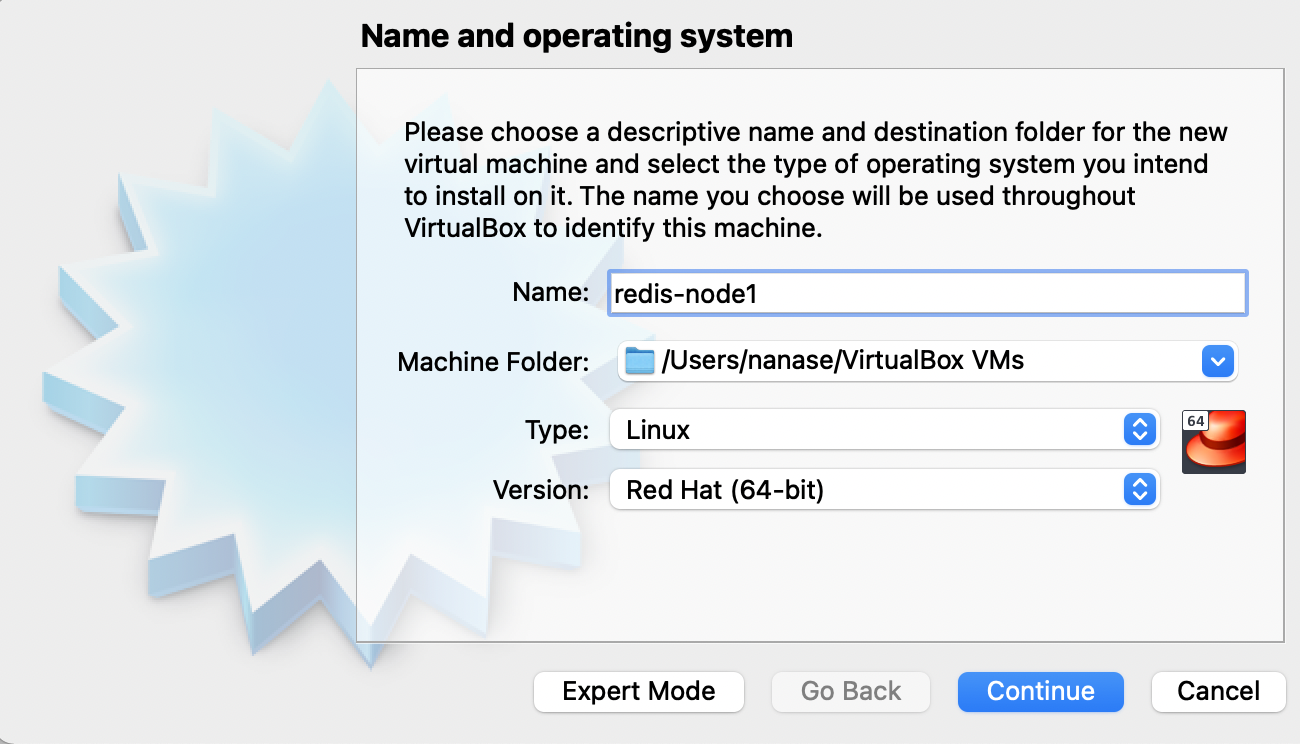
Task: Click the "Machine Folder:" label
Action: pos(494,362)
